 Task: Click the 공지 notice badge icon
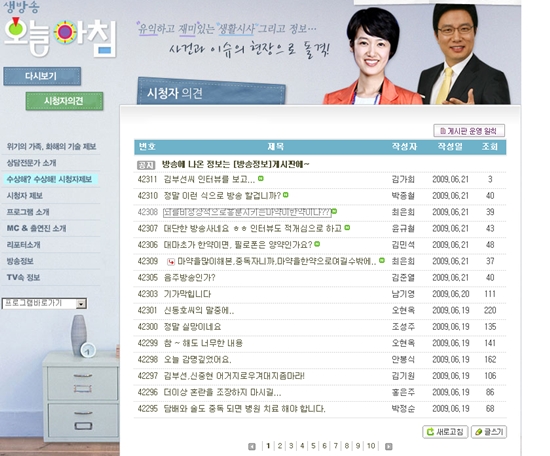point(146,165)
